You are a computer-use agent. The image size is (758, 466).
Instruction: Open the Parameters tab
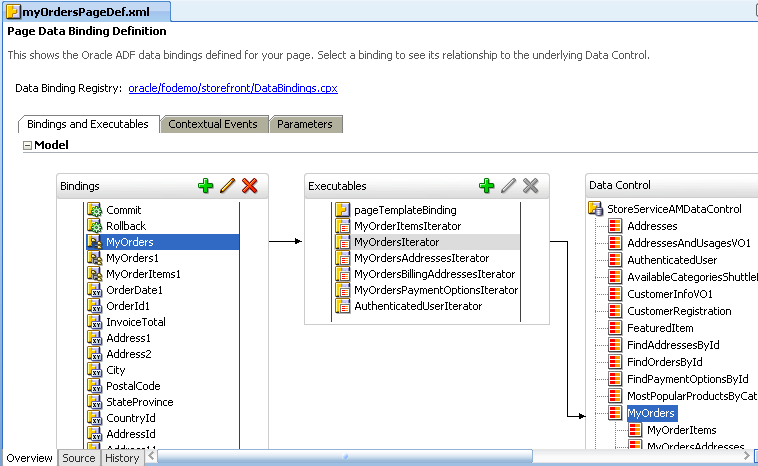(x=305, y=124)
